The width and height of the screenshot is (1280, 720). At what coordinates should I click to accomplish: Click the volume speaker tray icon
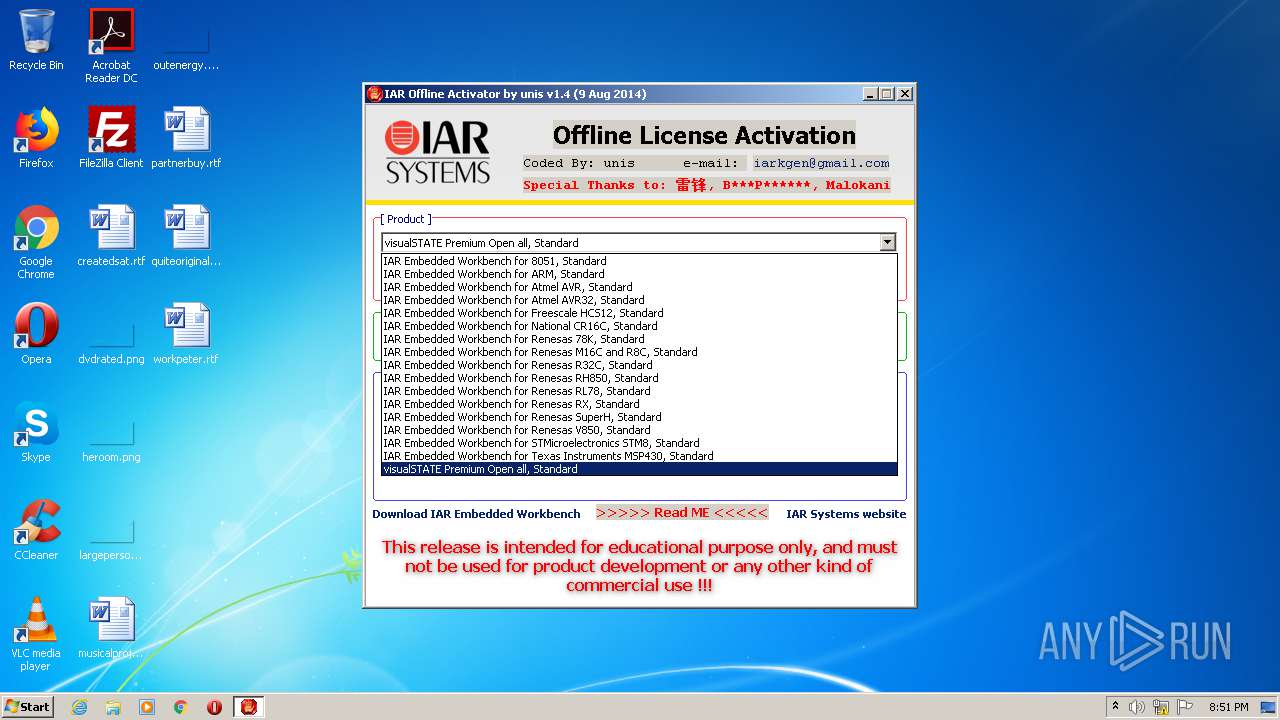point(1137,707)
